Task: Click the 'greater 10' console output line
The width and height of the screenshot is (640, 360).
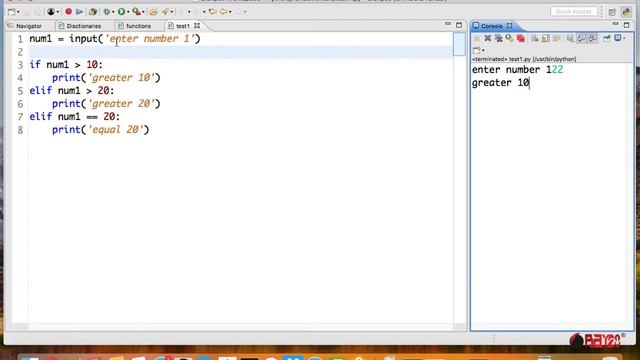Action: coord(500,83)
